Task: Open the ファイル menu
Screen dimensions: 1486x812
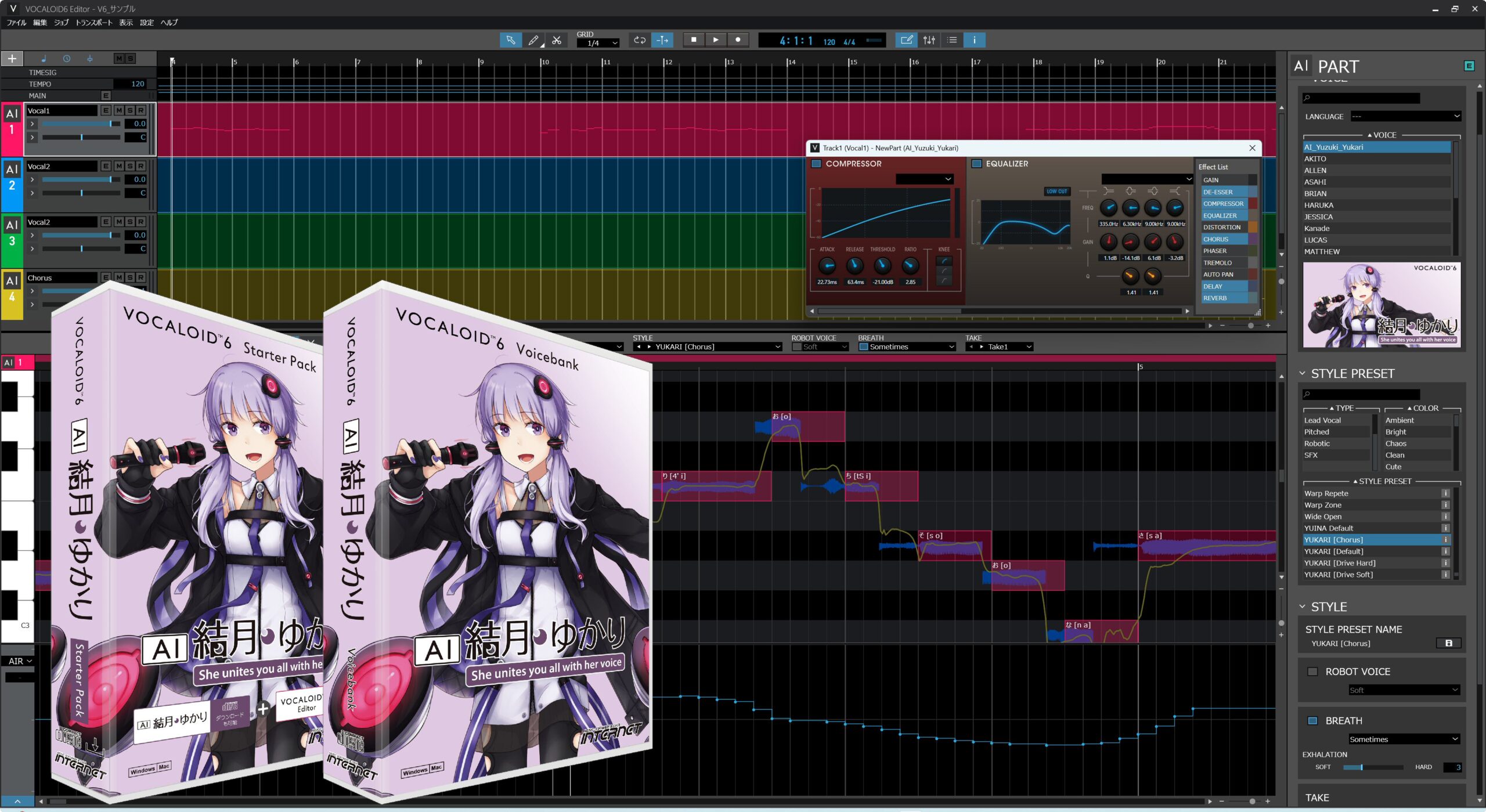Action: pos(16,23)
